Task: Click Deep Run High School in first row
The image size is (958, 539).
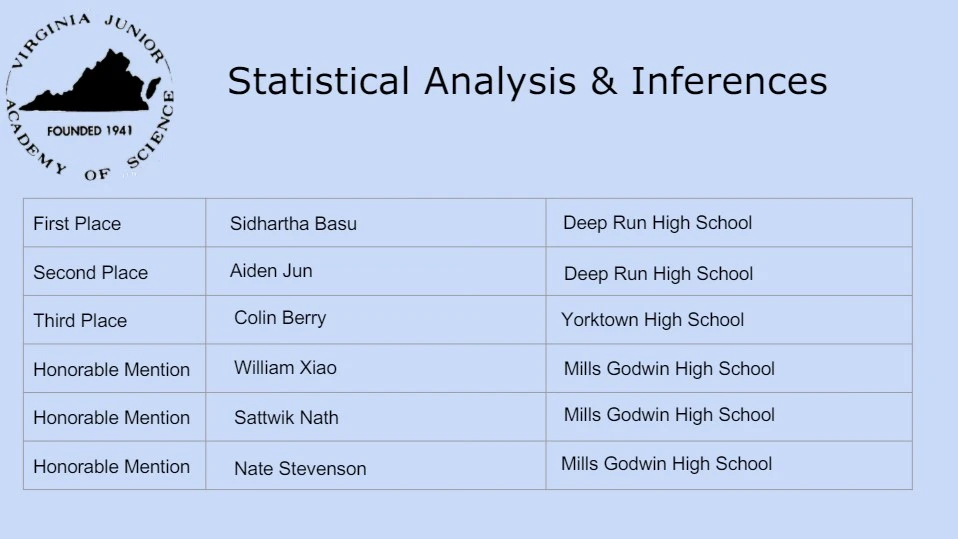Action: (657, 224)
